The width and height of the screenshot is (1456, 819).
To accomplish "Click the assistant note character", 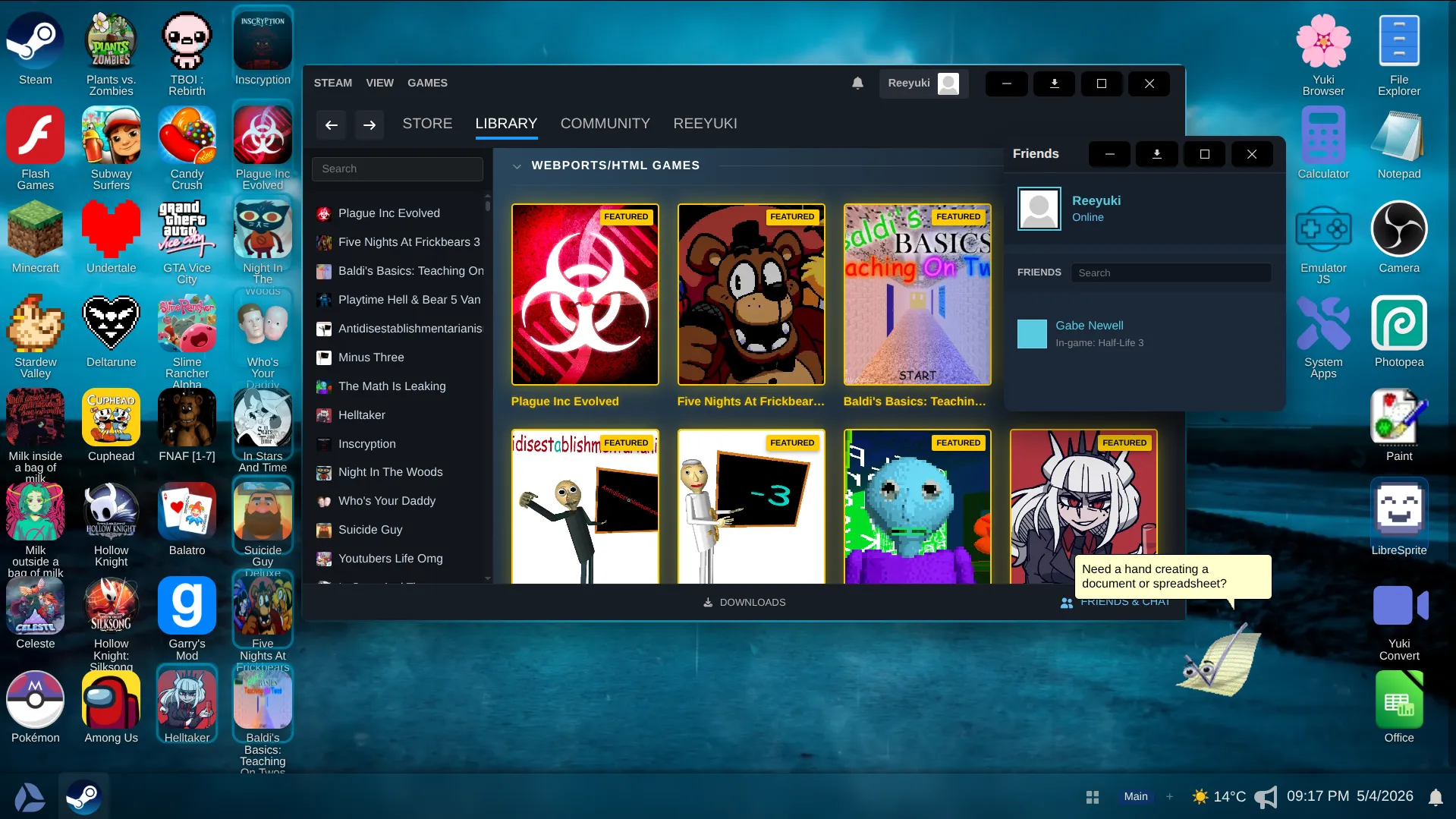I will (x=1219, y=660).
